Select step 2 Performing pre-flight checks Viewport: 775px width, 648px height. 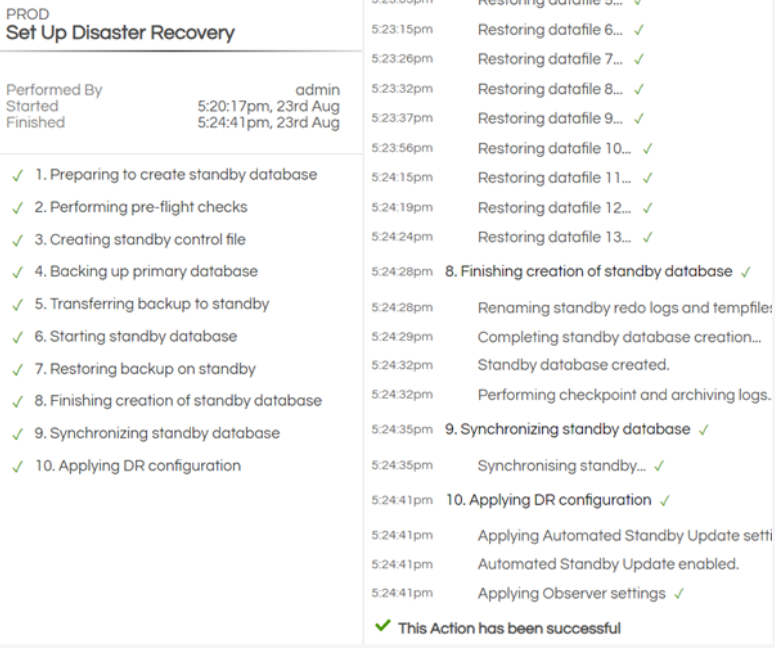pyautogui.click(x=141, y=207)
